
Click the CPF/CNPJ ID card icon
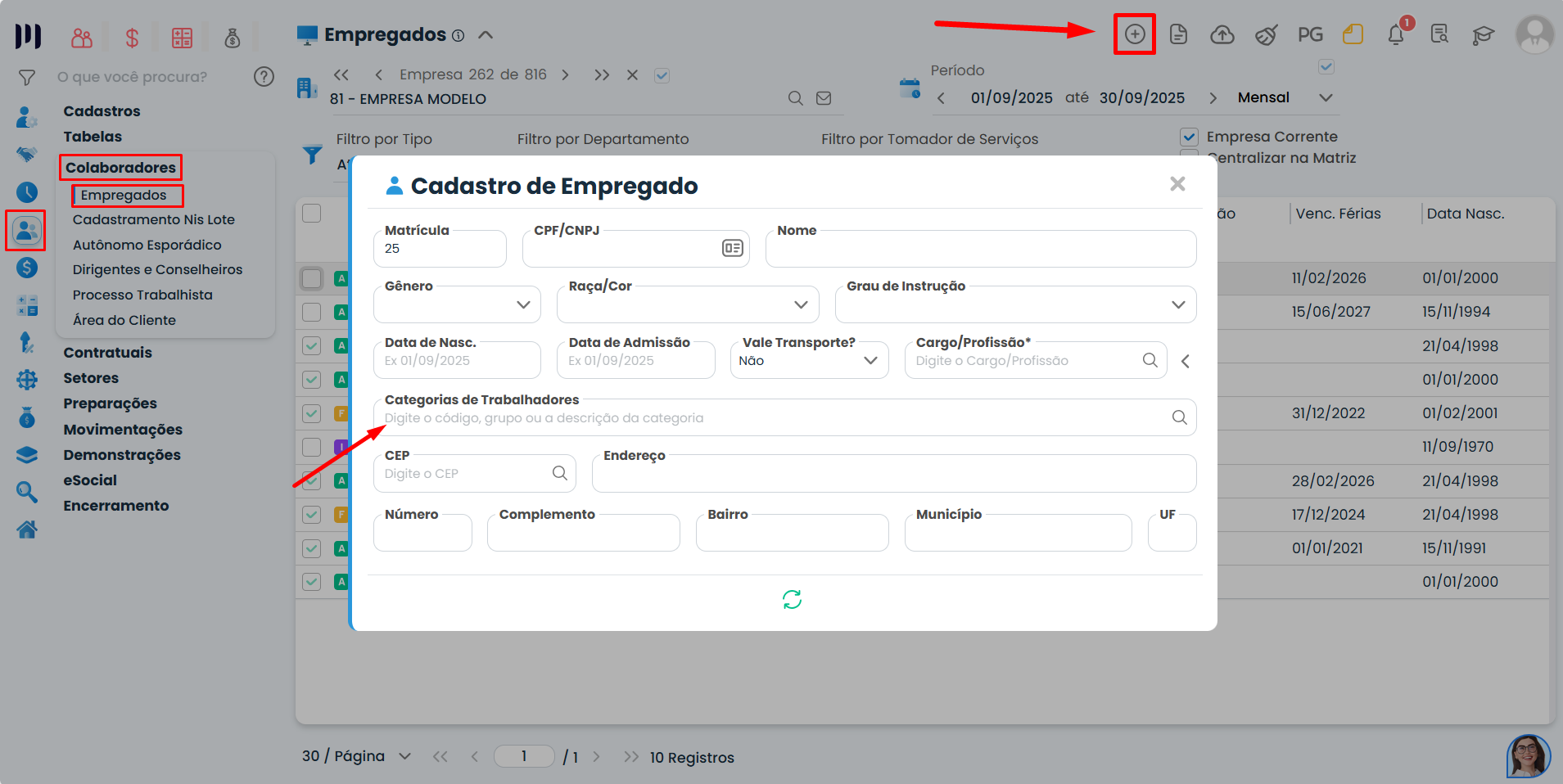pos(732,248)
